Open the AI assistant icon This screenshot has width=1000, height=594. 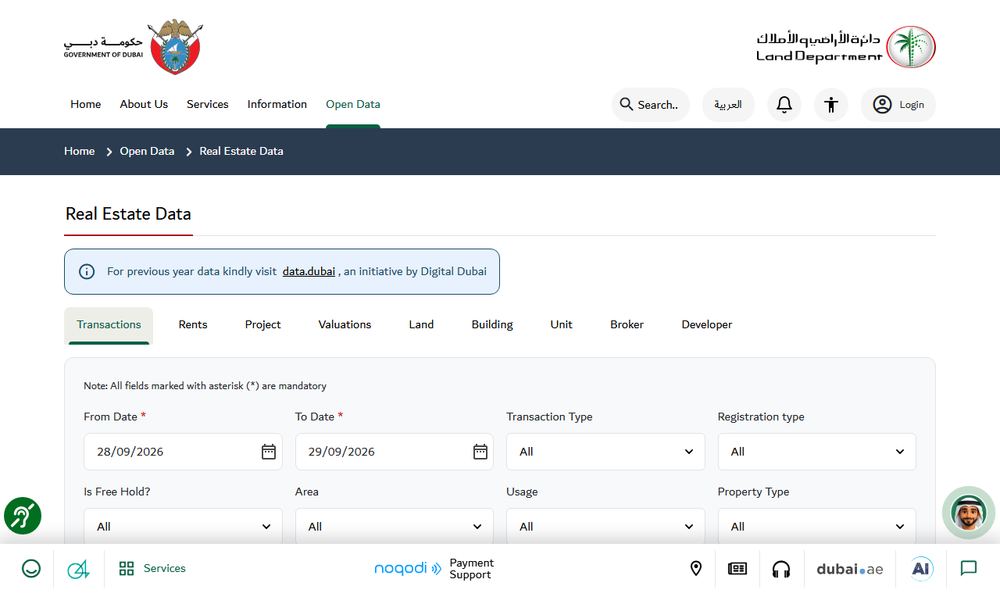coord(920,568)
